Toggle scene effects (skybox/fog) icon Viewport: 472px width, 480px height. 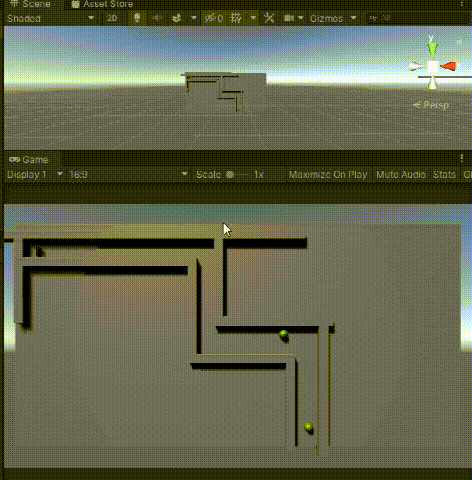point(177,18)
